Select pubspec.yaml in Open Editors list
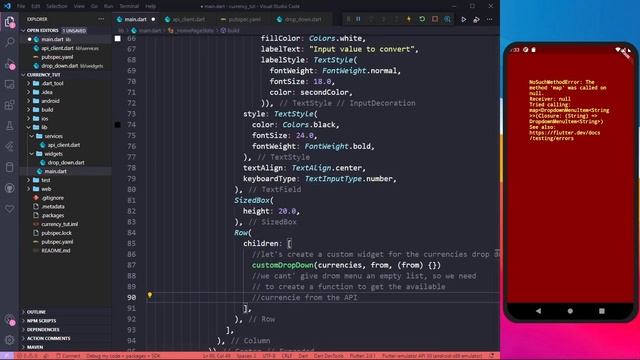This screenshot has height=360, width=640. [x=57, y=57]
